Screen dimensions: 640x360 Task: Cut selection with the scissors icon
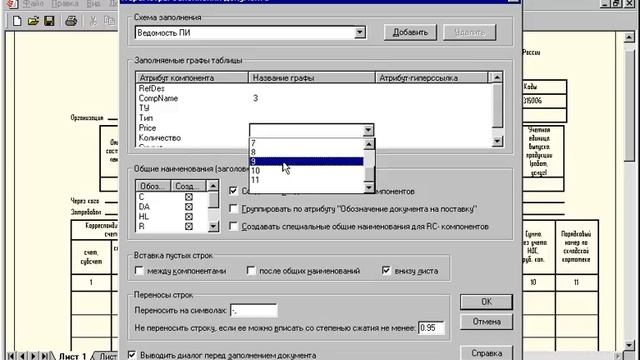pos(93,21)
